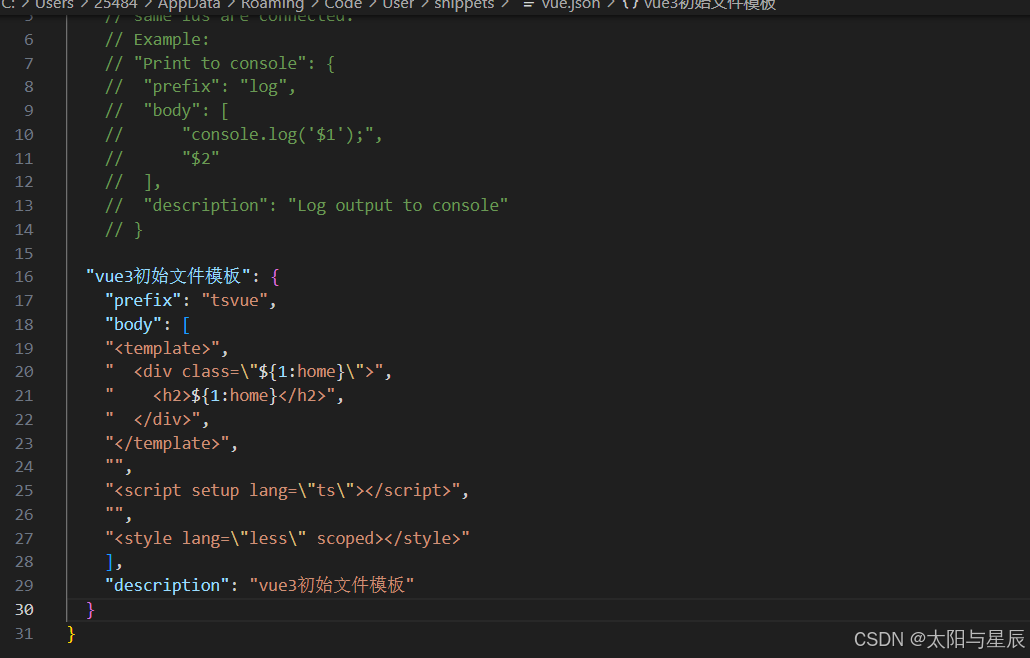Image resolution: width=1030 pixels, height=658 pixels.
Task: Click the "vue3初始文件模板" key on line 16
Action: click(168, 276)
